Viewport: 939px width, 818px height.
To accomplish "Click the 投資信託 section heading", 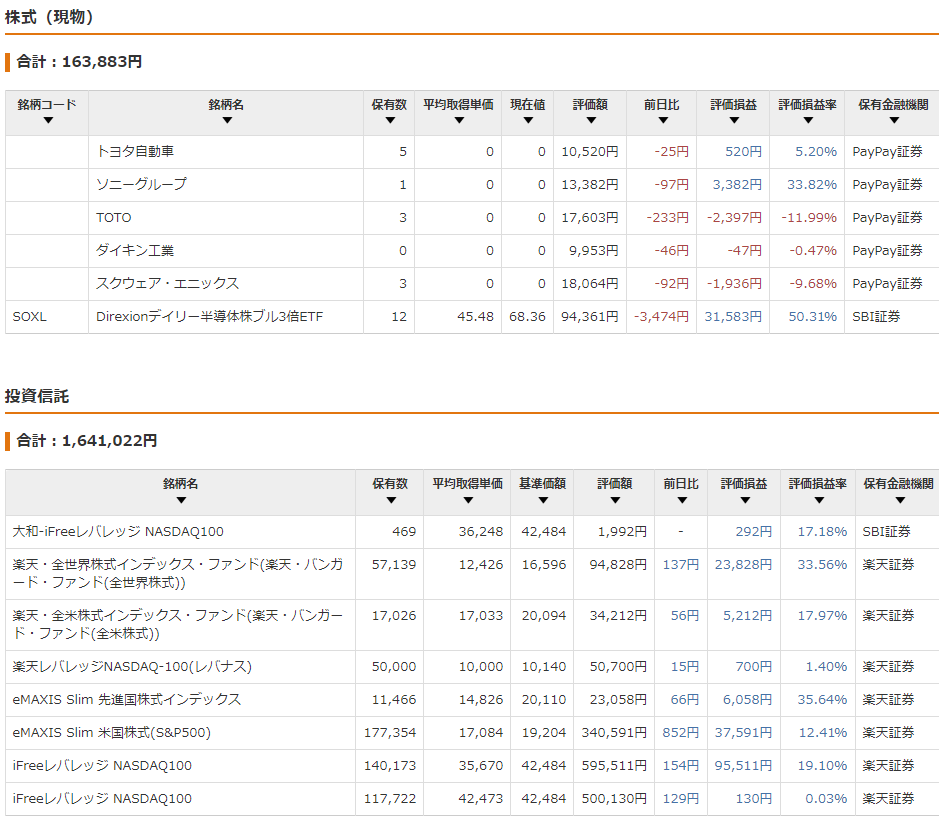I will point(37,396).
